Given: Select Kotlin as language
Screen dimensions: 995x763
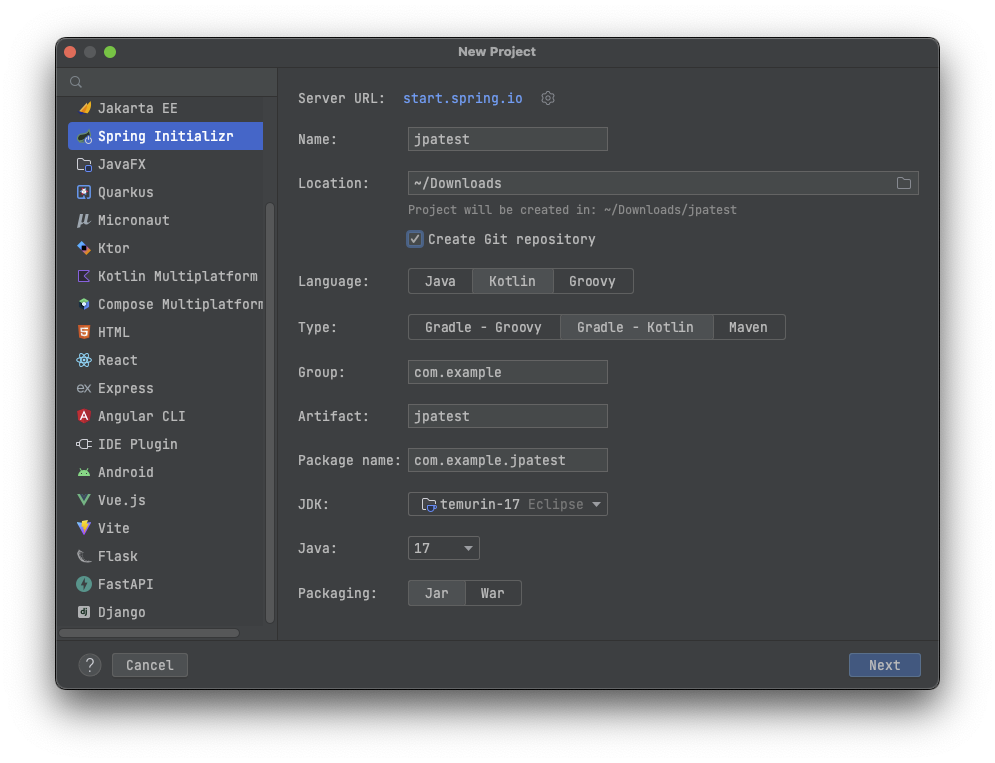Looking at the screenshot, I should 513,281.
